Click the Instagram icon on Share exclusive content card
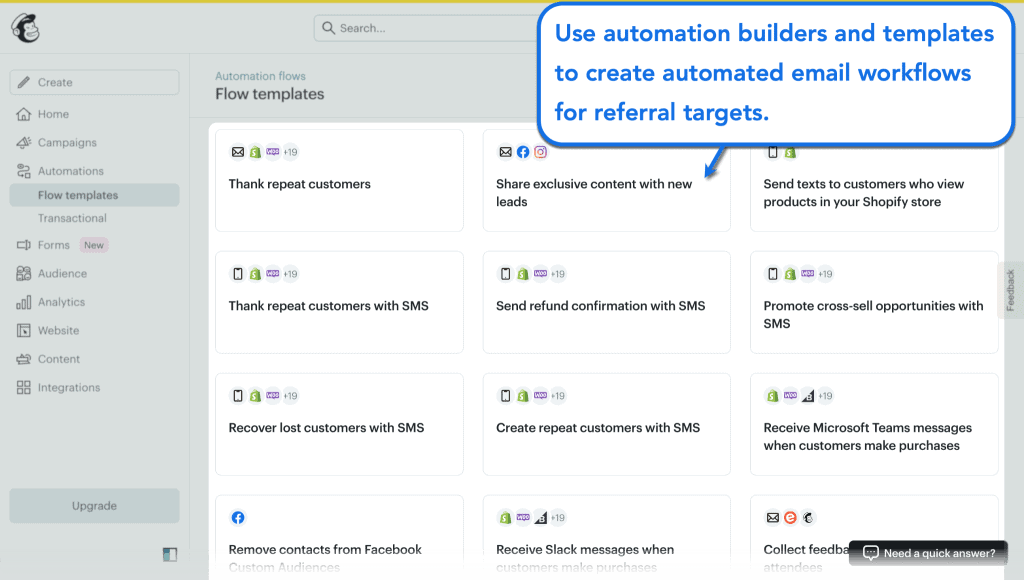The image size is (1024, 580). 540,151
